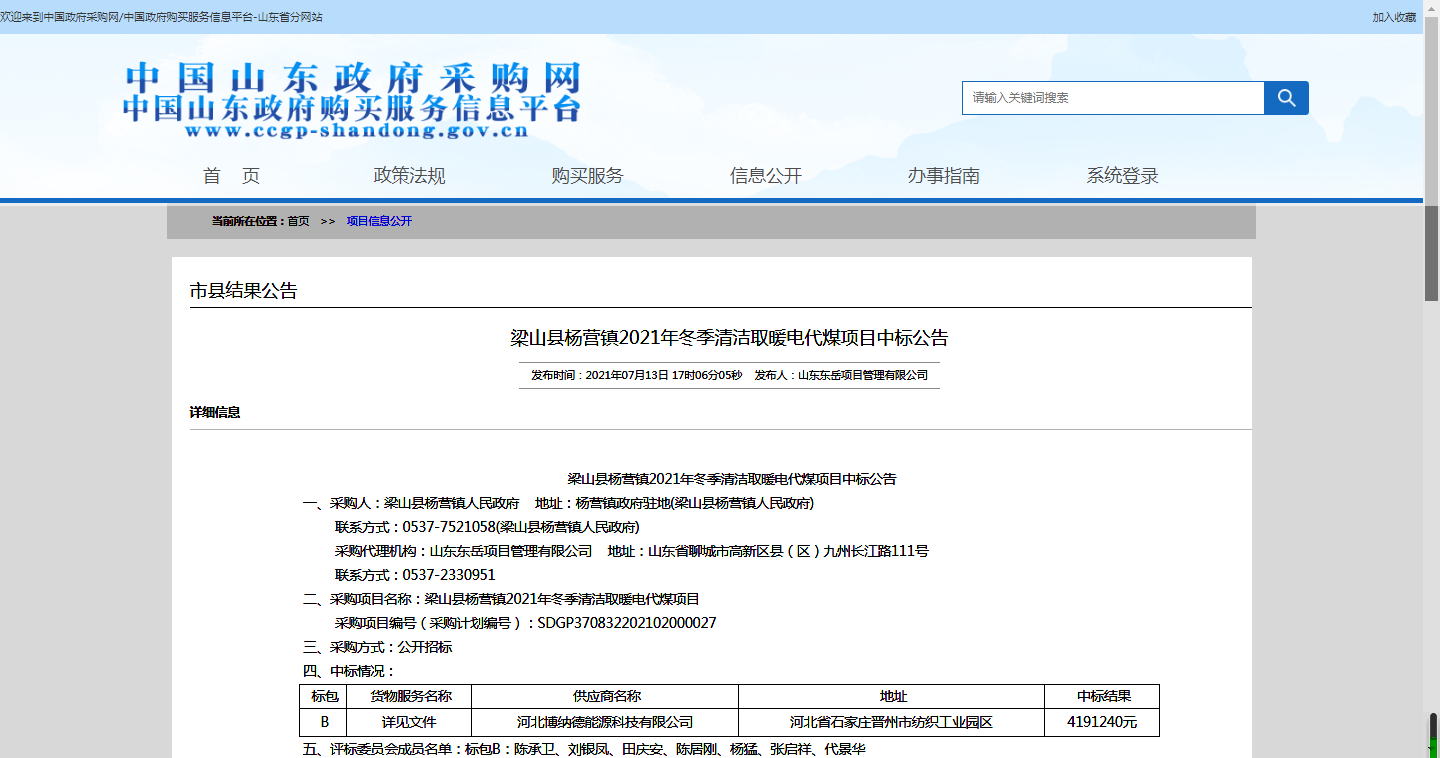Open the 首页 navigation menu item
The width and height of the screenshot is (1440, 758).
pos(230,175)
